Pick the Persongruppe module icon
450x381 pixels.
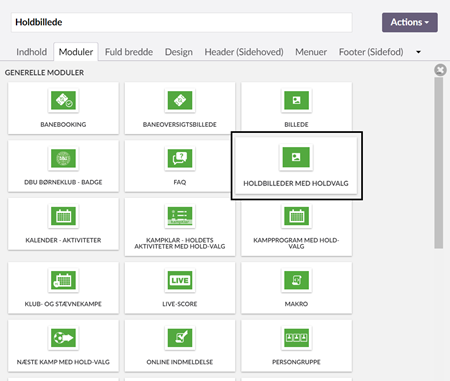point(296,338)
